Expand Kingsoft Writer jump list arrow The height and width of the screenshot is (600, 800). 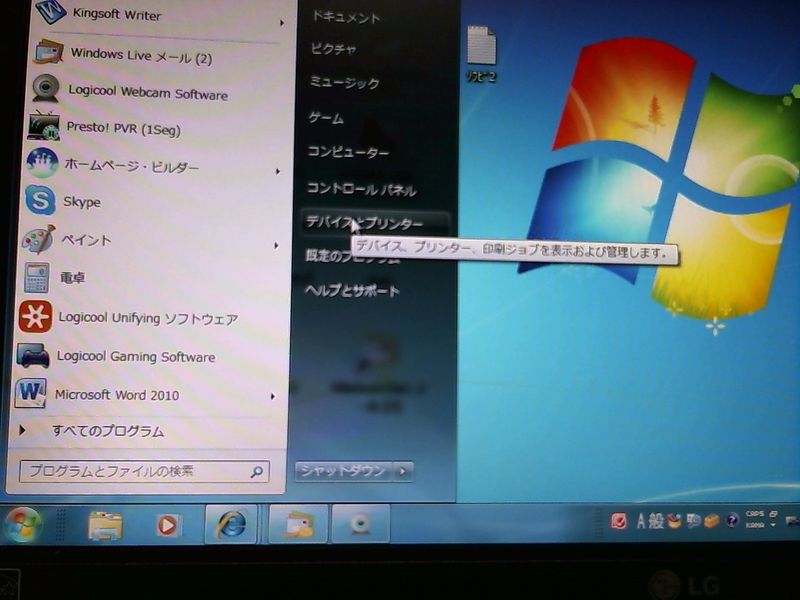tap(281, 22)
